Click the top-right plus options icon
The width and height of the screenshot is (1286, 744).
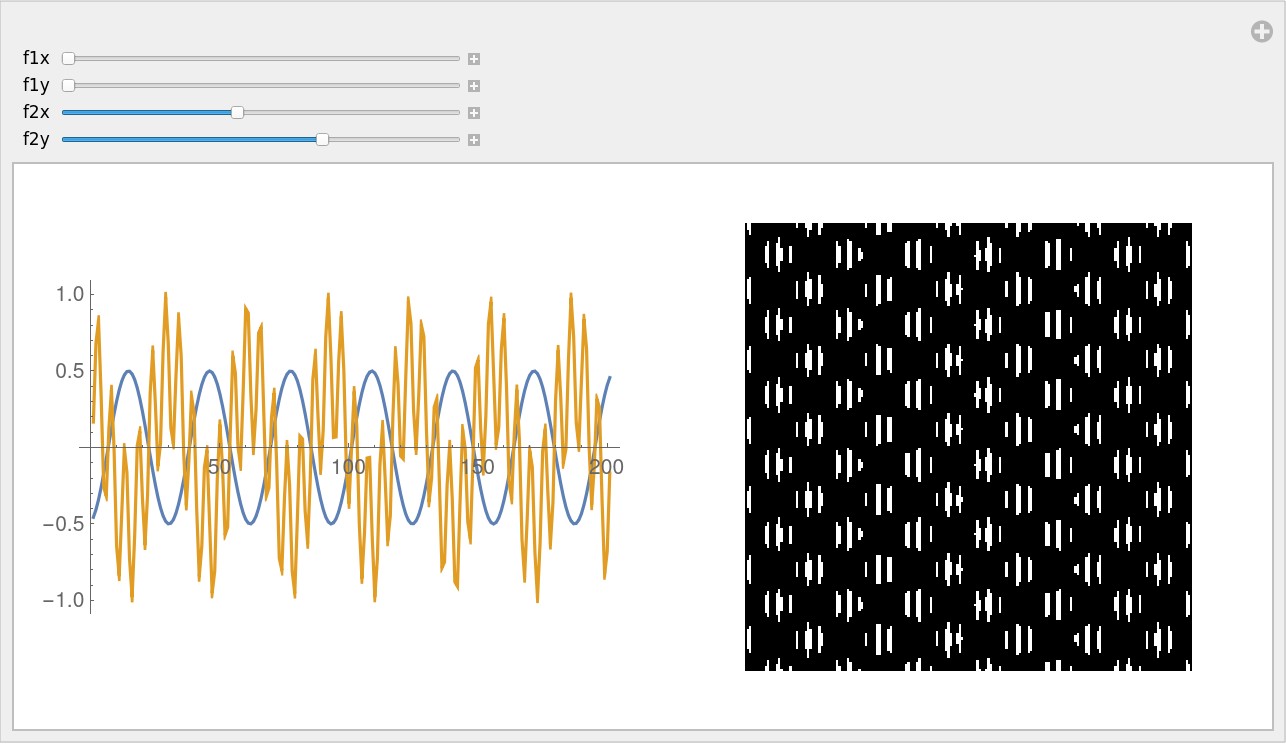point(1262,32)
